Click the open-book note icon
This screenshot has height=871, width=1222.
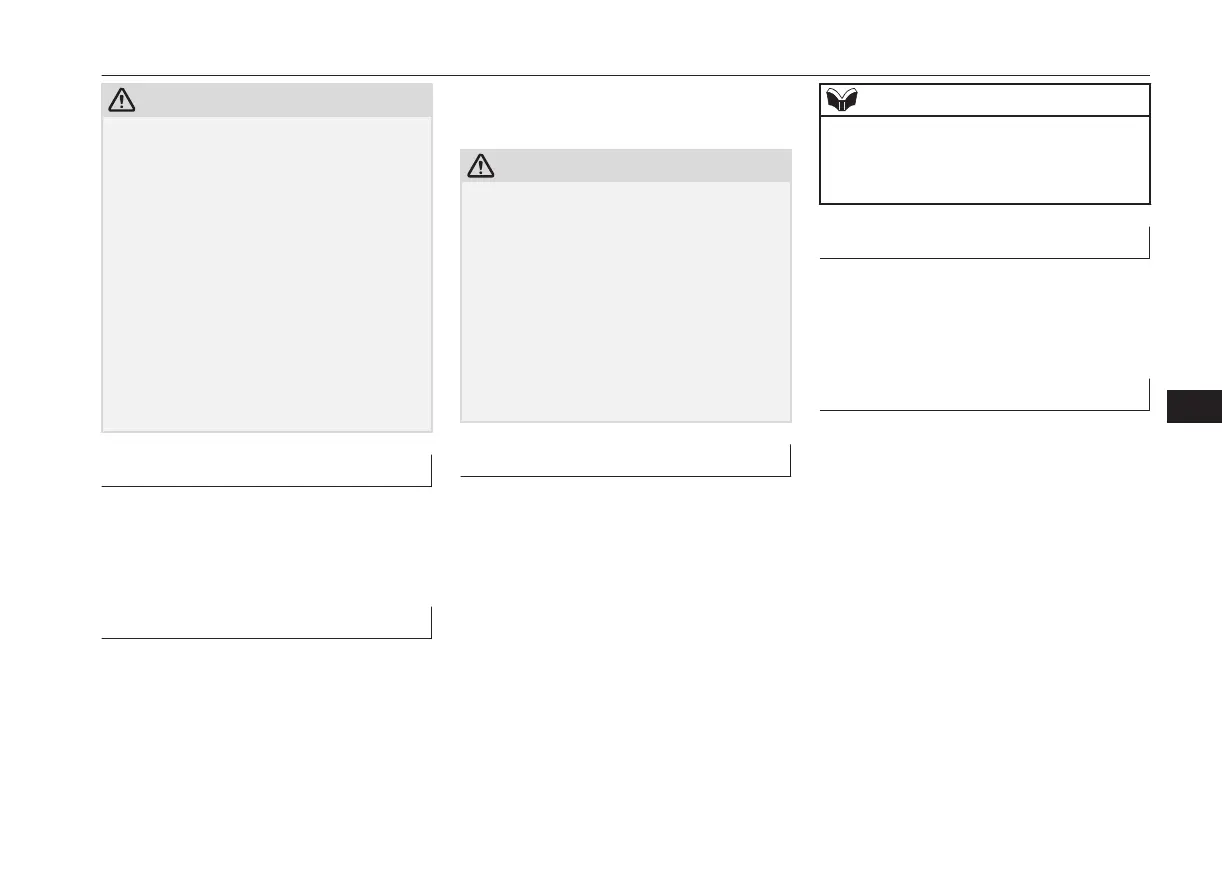click(839, 100)
